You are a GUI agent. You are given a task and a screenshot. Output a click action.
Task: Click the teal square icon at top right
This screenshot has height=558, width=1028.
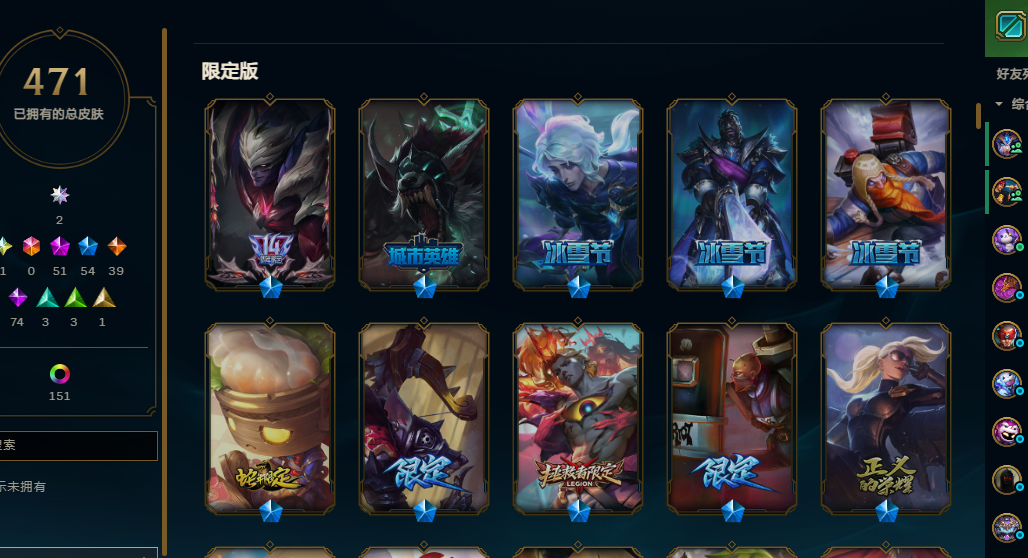click(1010, 26)
